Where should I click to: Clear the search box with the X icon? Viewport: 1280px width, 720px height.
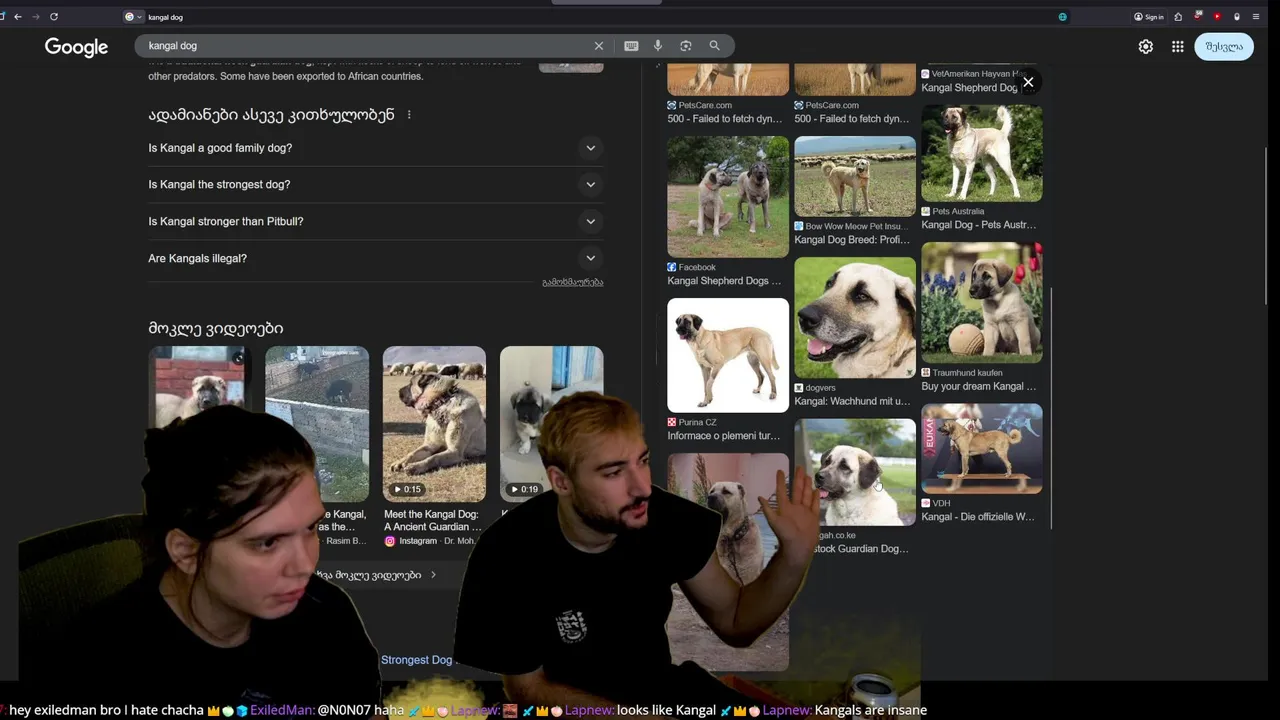coord(599,46)
